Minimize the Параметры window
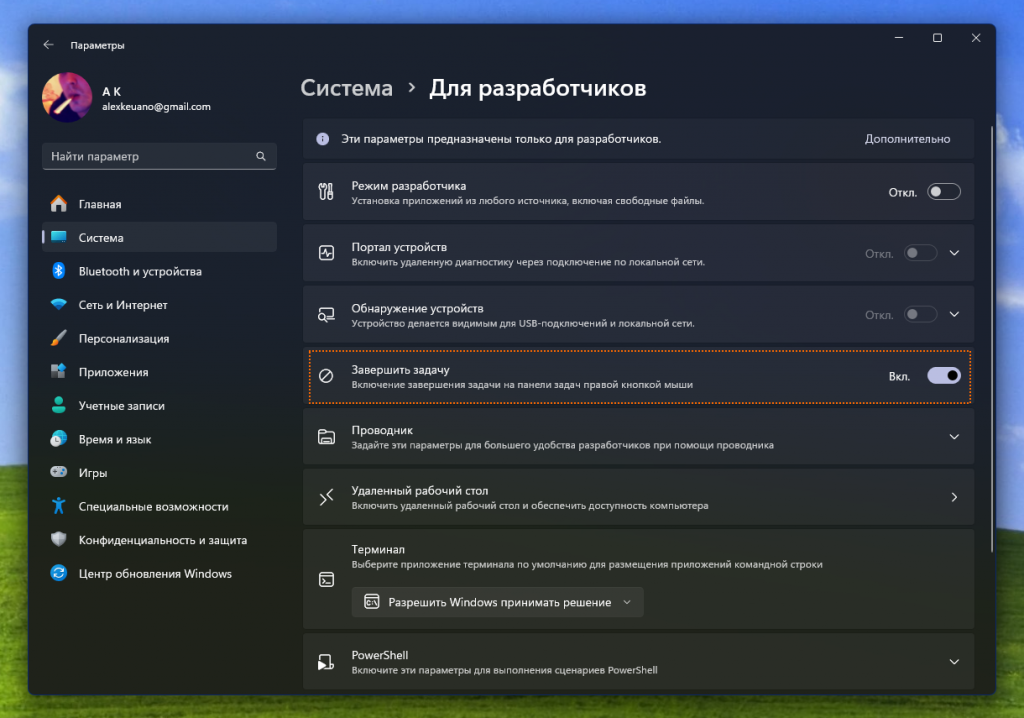Viewport: 1024px width, 718px height. tap(899, 38)
